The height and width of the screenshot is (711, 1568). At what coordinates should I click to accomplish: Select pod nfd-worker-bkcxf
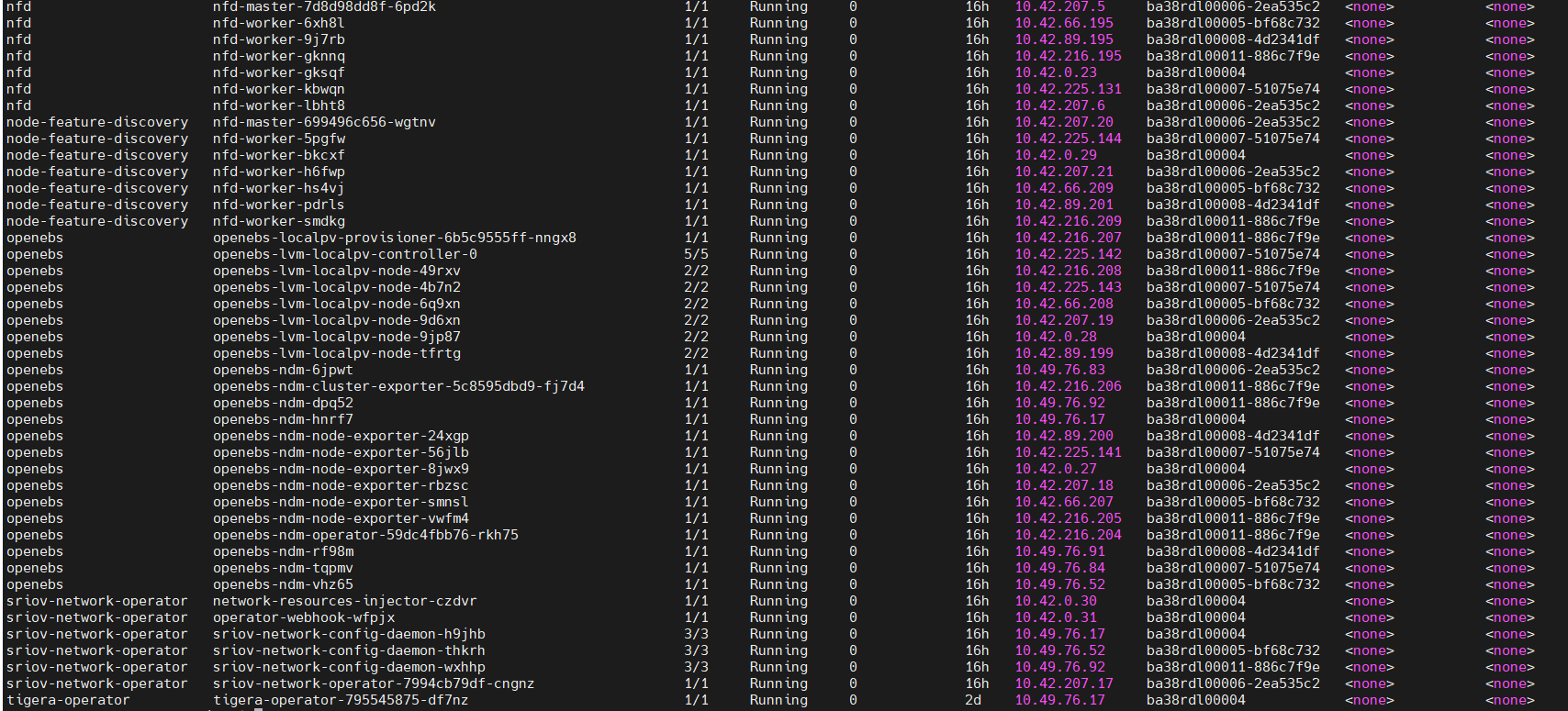(x=279, y=155)
